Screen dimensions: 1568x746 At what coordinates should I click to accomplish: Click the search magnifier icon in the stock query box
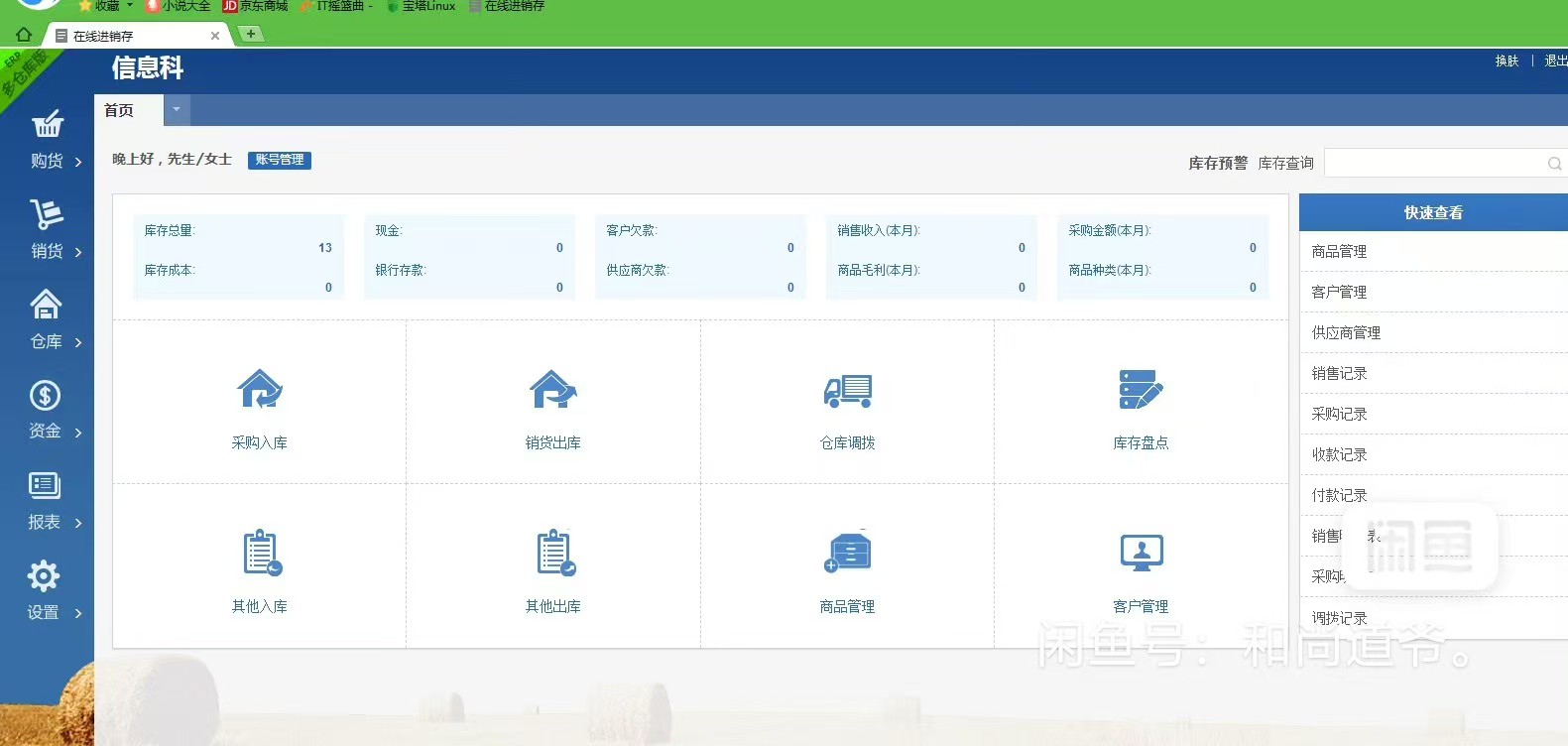pos(1554,164)
